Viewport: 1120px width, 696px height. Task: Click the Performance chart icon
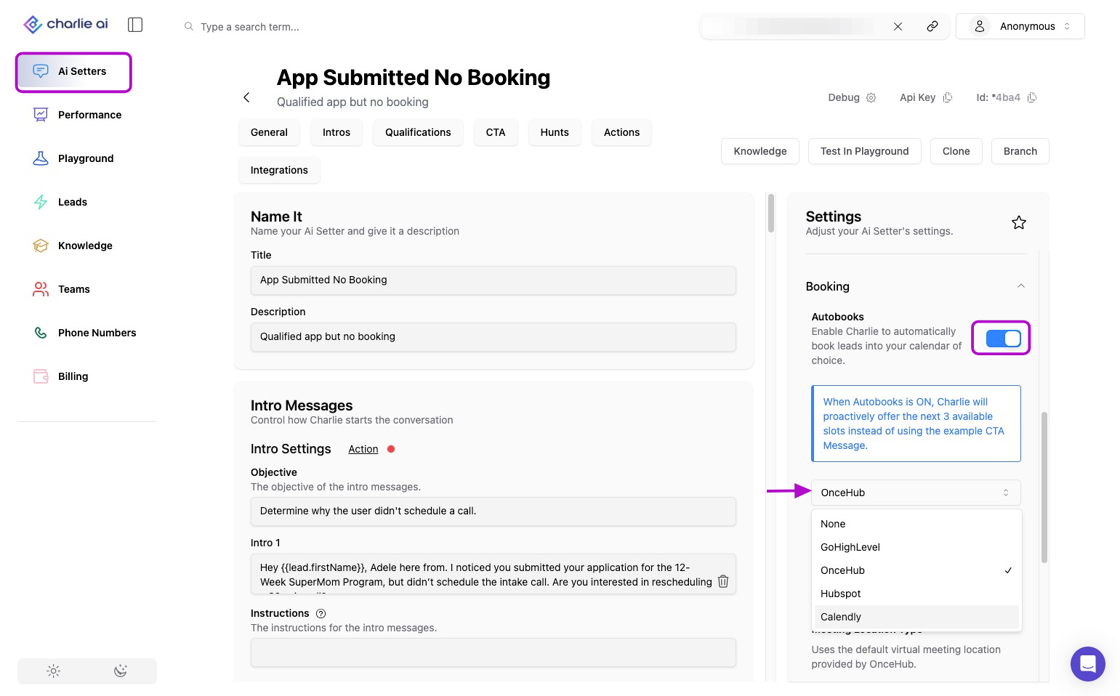click(x=41, y=114)
